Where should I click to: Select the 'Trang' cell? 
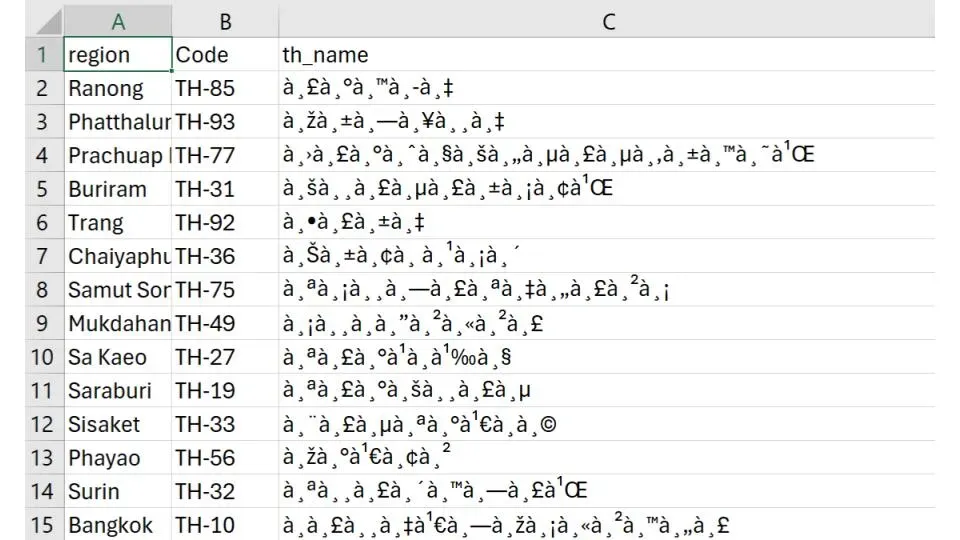tap(118, 223)
